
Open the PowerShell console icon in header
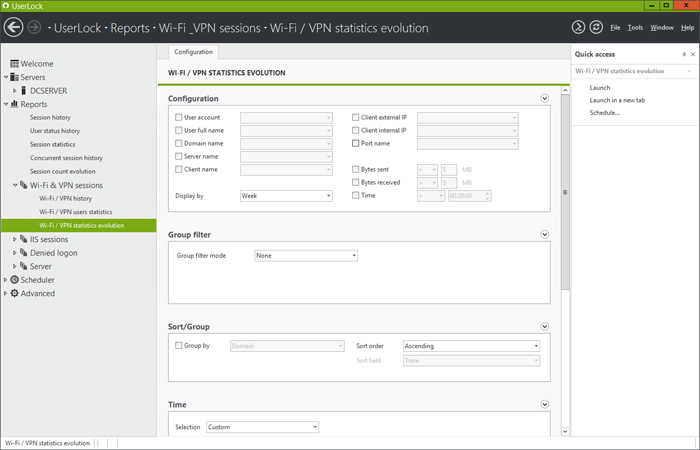578,27
